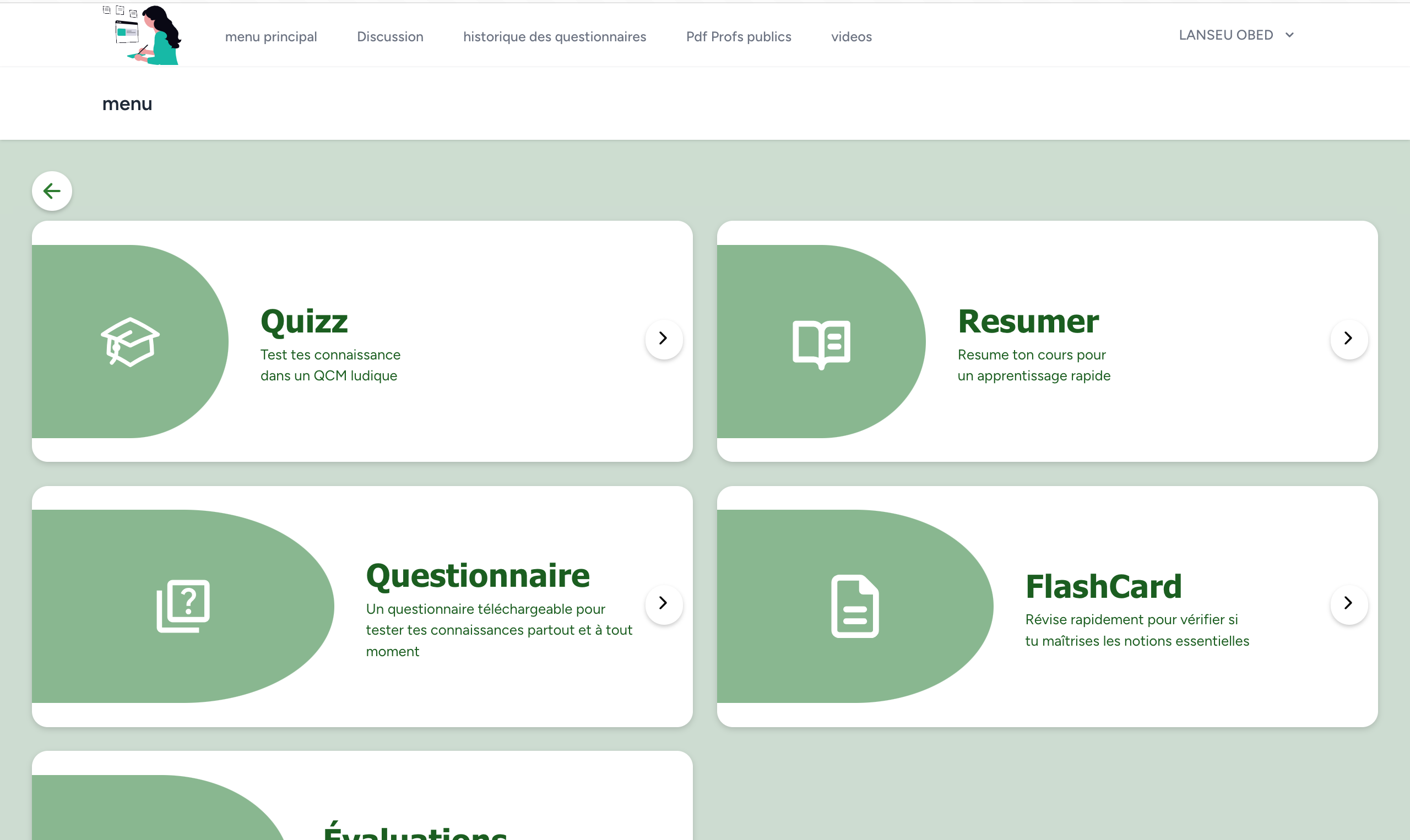Open Quizz using its chevron arrow
The width and height of the screenshot is (1410, 840).
coord(664,339)
